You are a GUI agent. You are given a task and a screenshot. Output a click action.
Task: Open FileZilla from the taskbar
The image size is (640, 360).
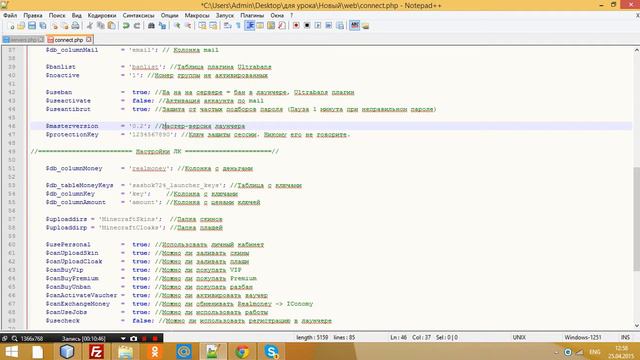[x=96, y=352]
